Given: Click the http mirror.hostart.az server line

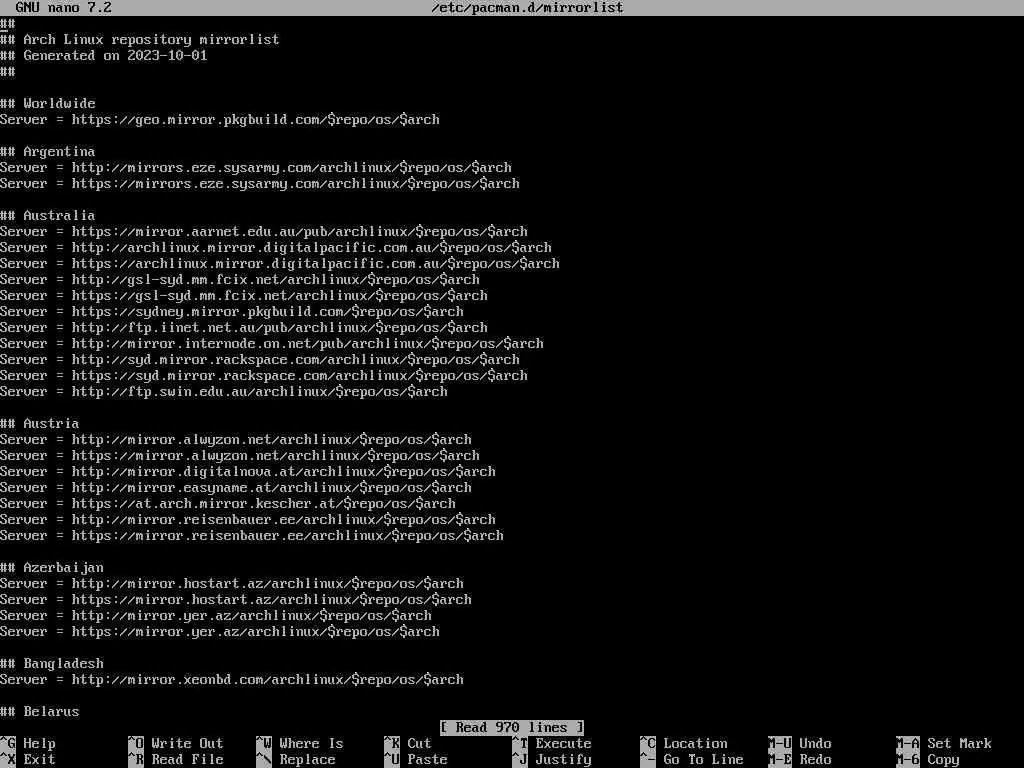Looking at the screenshot, I should (x=232, y=583).
